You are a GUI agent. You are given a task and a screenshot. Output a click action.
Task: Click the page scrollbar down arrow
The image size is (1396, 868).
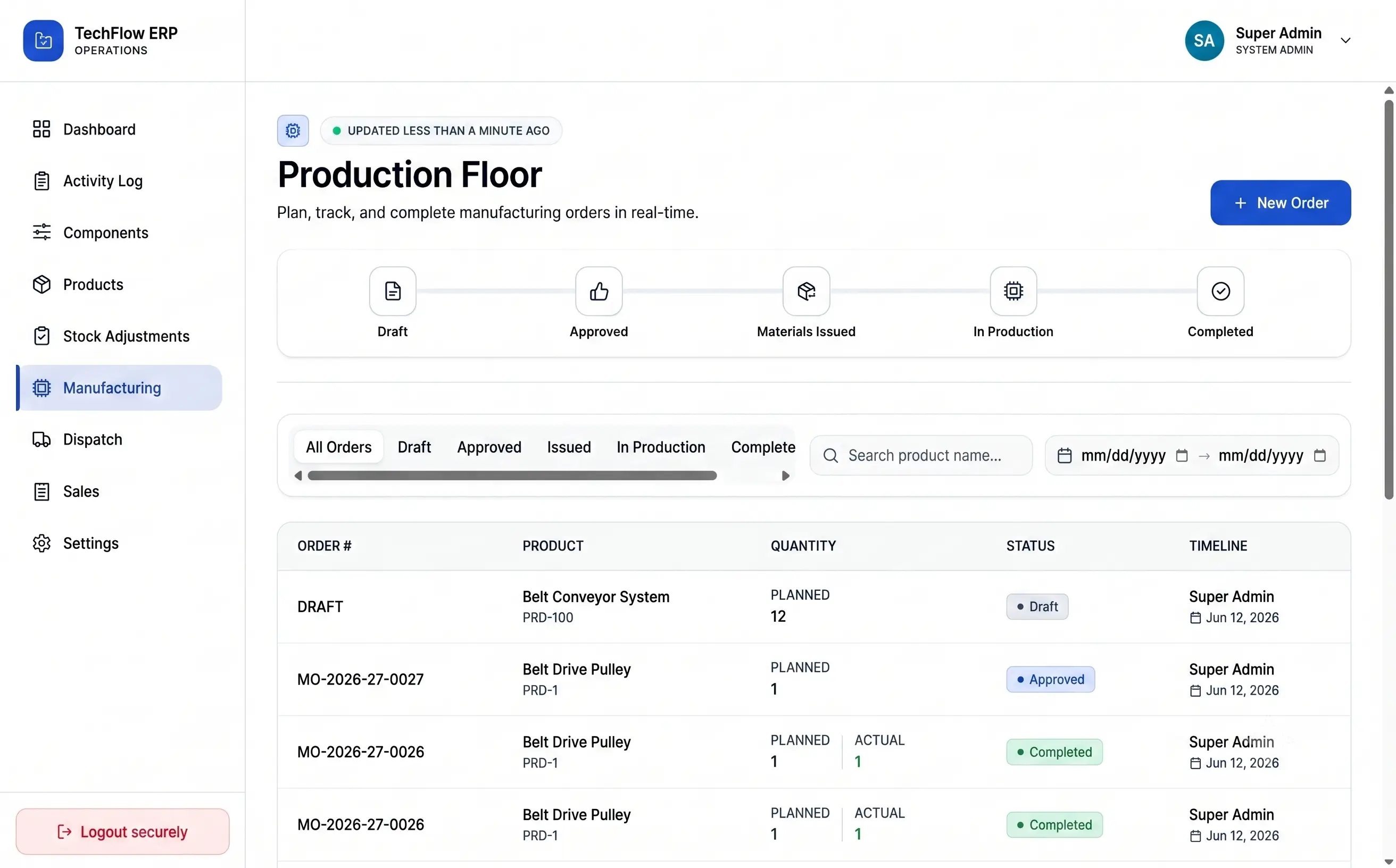[1389, 862]
